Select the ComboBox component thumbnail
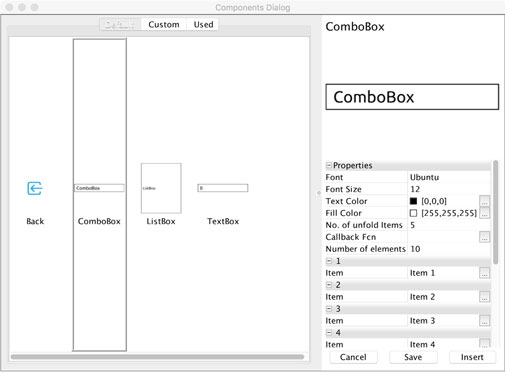The image size is (505, 372). click(x=99, y=188)
